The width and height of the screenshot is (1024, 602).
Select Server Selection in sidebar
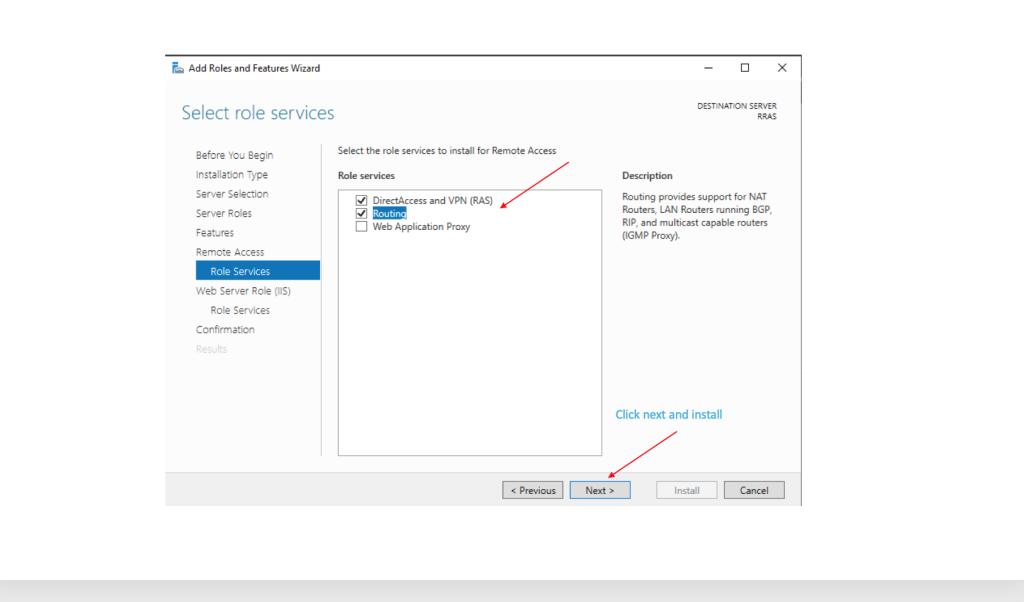tap(232, 194)
